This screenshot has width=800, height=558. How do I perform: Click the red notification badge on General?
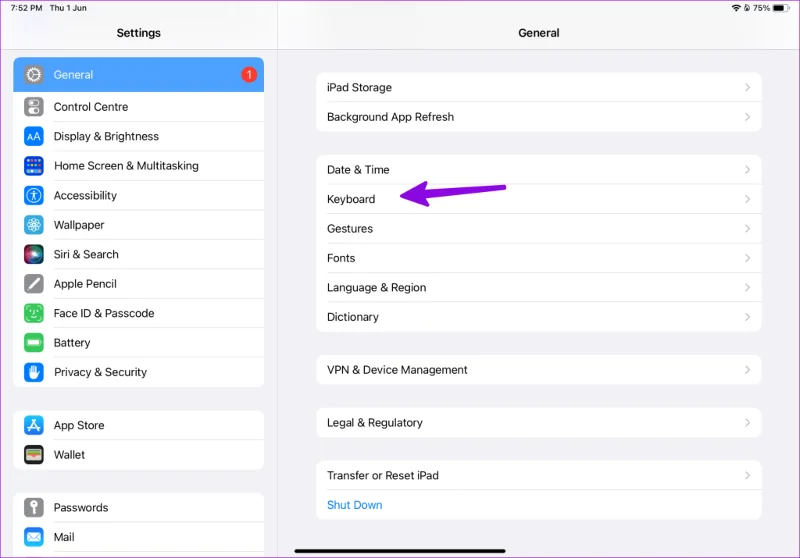(249, 75)
